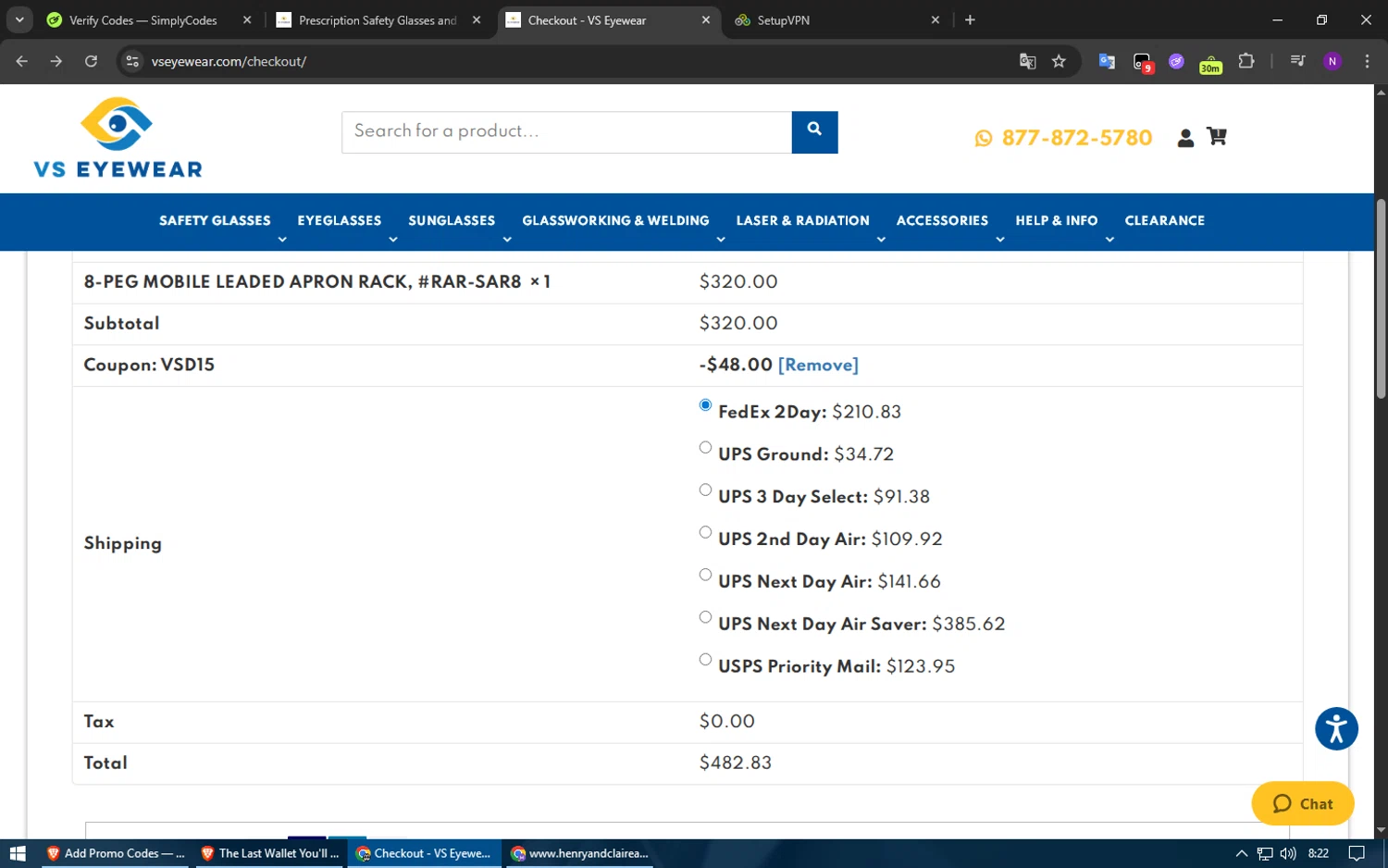This screenshot has width=1388, height=868.
Task: Remove the VSD15 coupon
Action: click(818, 366)
